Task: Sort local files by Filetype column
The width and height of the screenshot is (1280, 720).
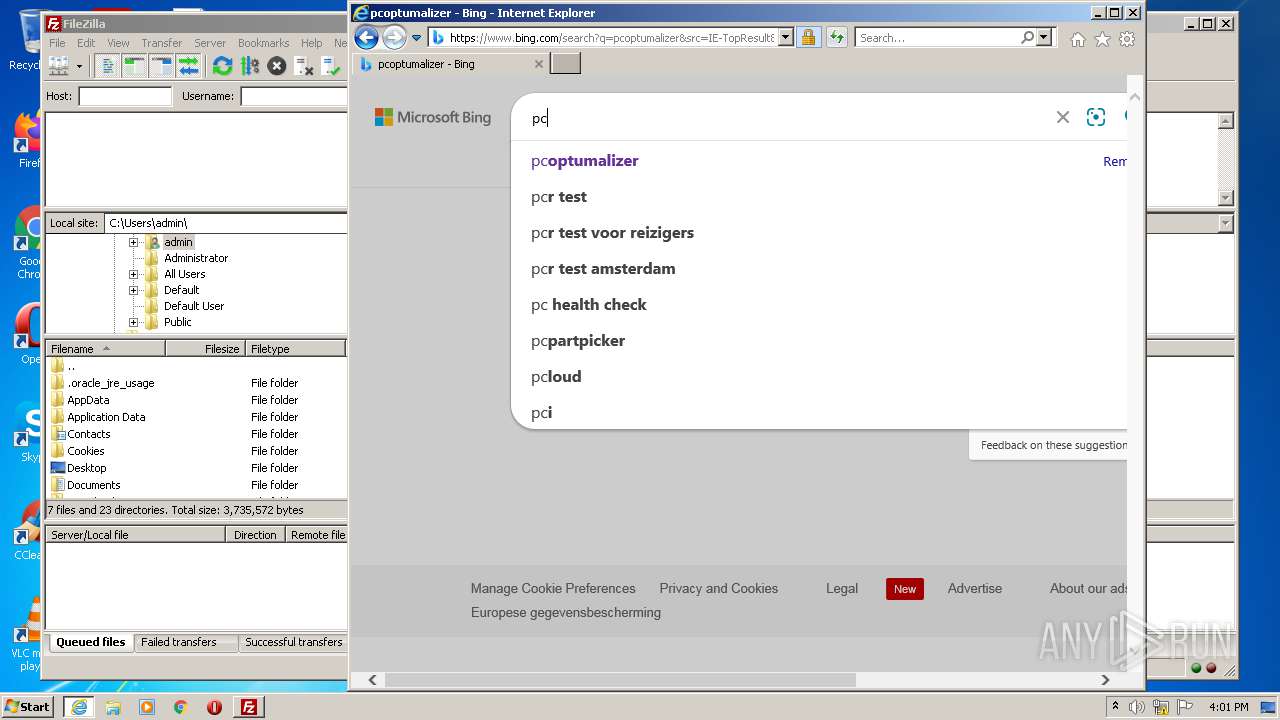Action: click(x=295, y=349)
